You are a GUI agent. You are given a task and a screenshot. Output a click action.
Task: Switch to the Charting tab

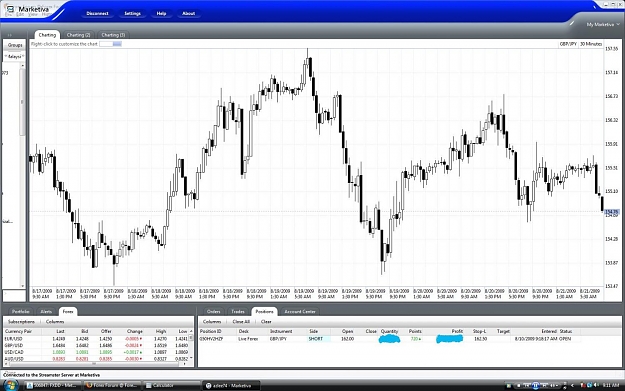[x=47, y=35]
